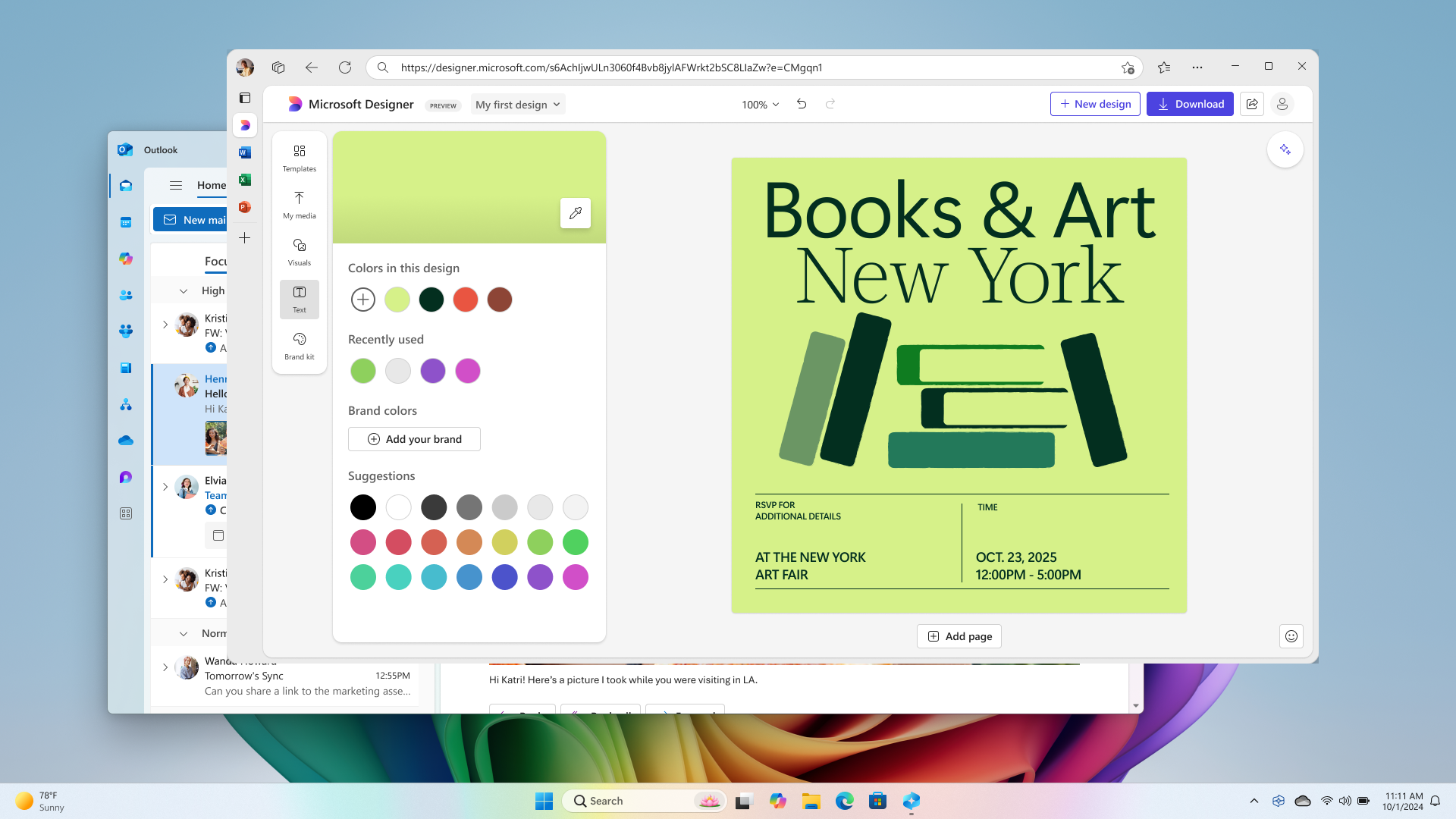This screenshot has width=1456, height=819.
Task: Select the Text tool in sidebar
Action: [300, 299]
